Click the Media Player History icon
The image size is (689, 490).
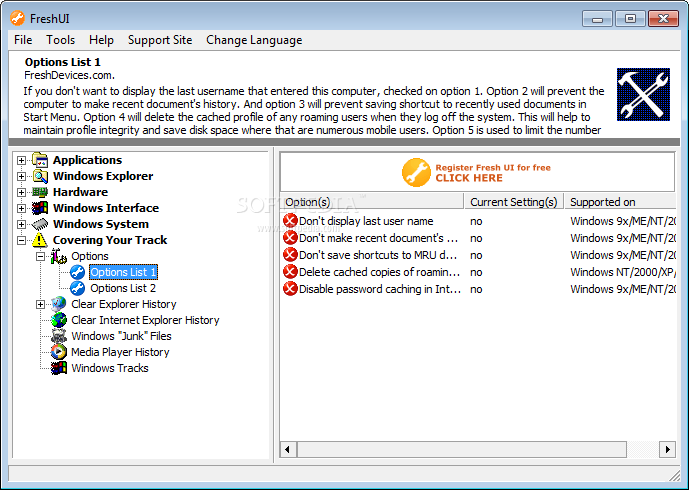(x=59, y=352)
